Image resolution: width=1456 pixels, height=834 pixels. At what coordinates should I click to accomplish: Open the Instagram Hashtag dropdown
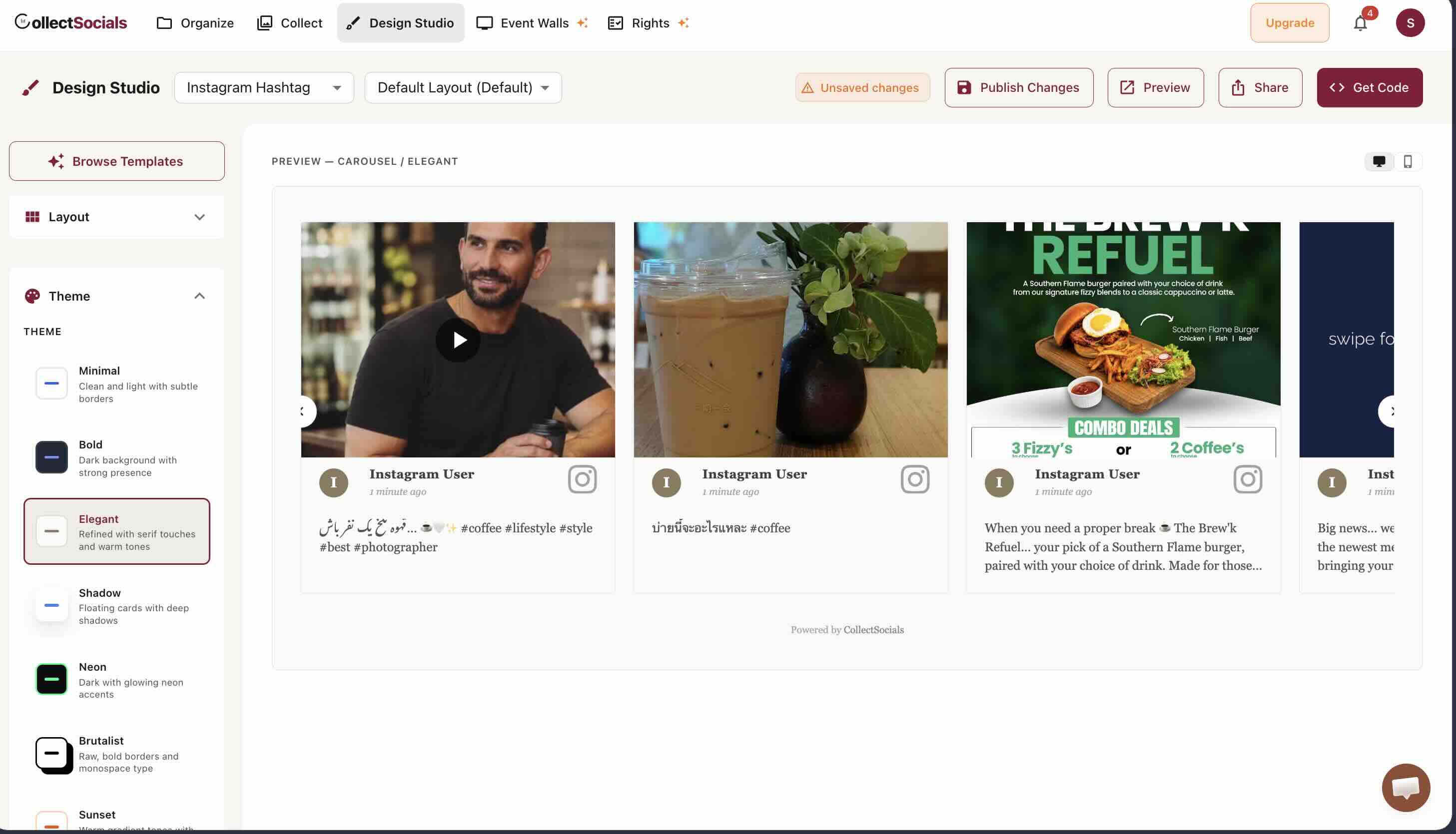click(264, 87)
